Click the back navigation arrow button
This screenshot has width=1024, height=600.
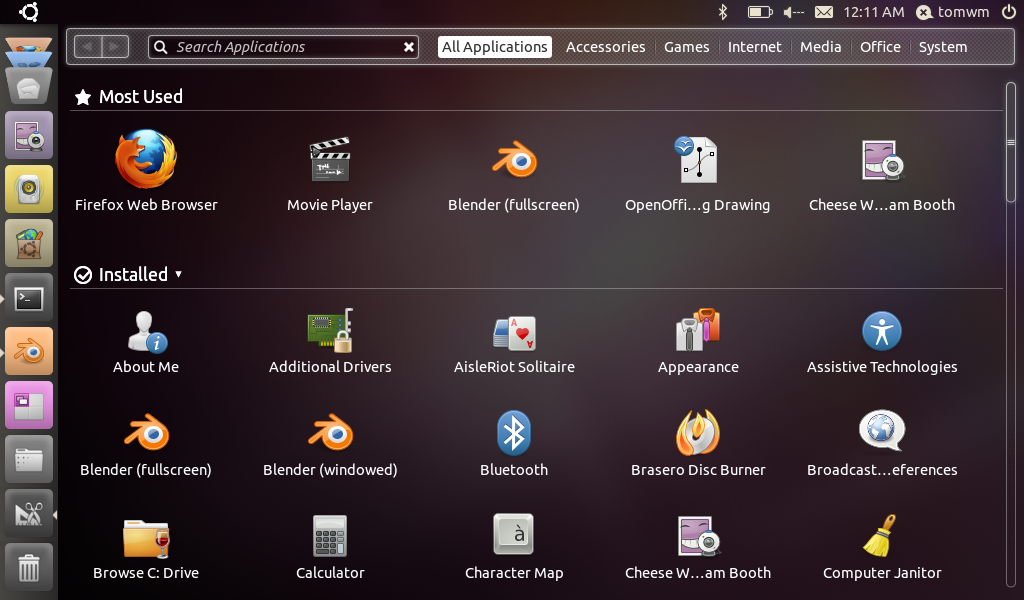click(x=88, y=47)
